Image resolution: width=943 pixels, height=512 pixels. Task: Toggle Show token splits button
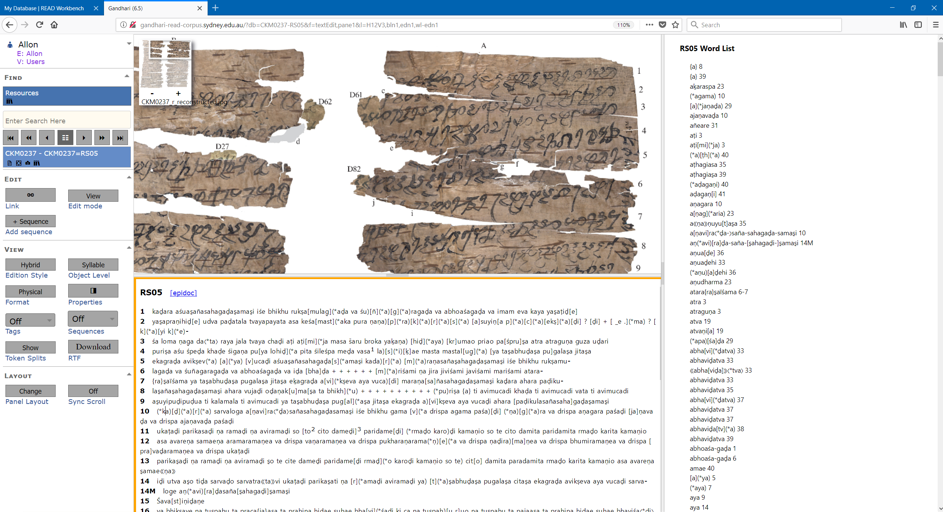[x=30, y=347]
